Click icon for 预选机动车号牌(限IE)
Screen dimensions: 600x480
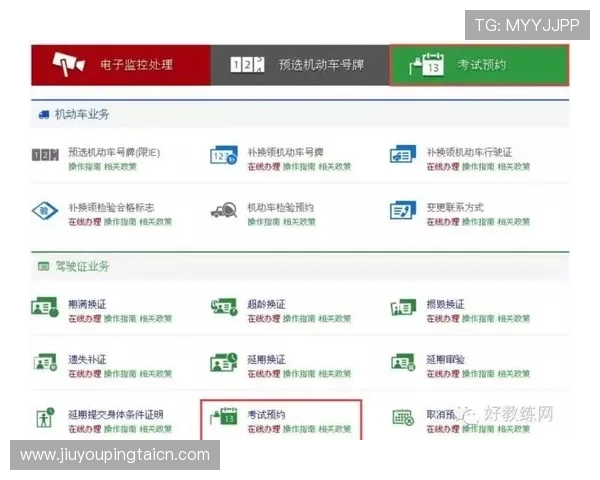point(45,155)
